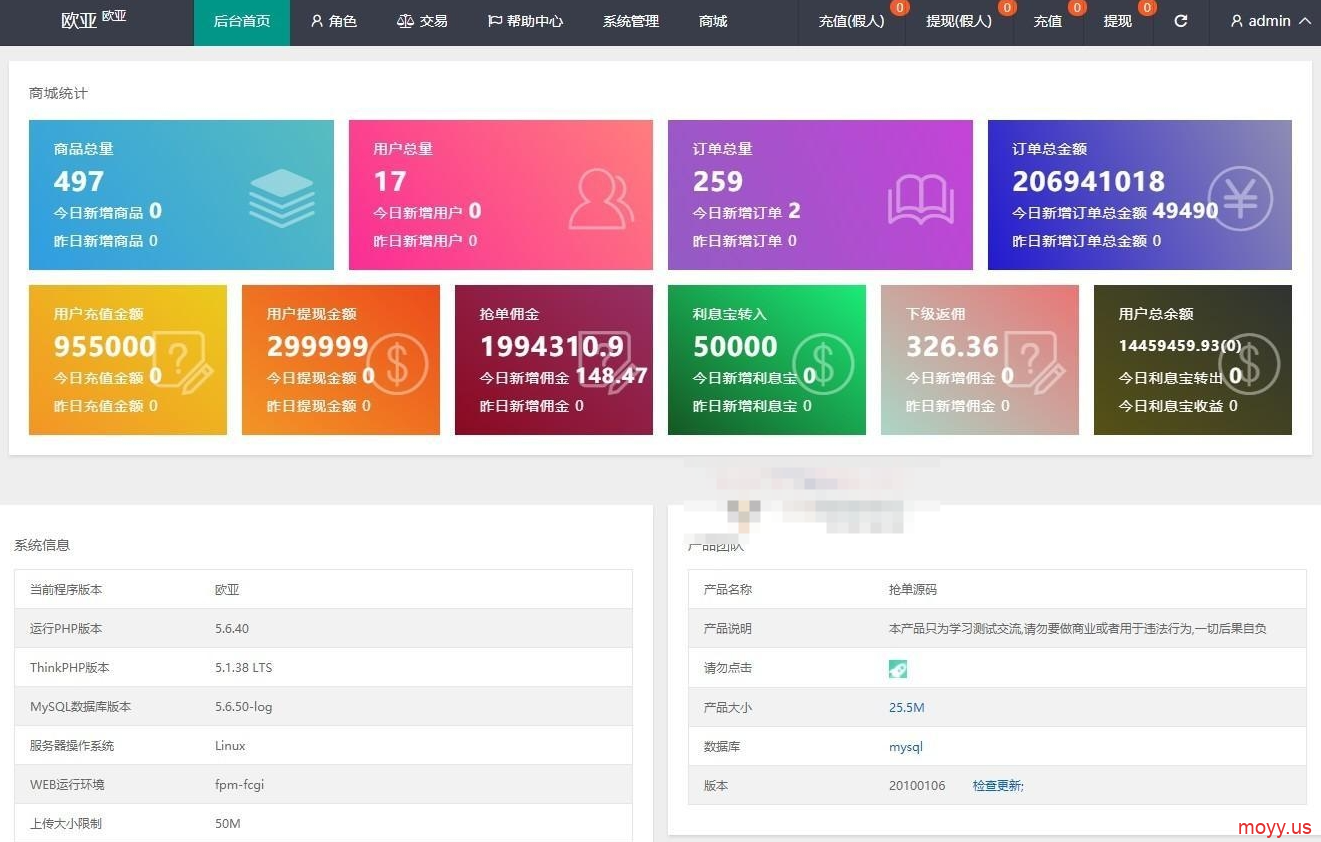Click the mysql database link
Viewport: 1321px width, 842px height.
click(x=906, y=747)
